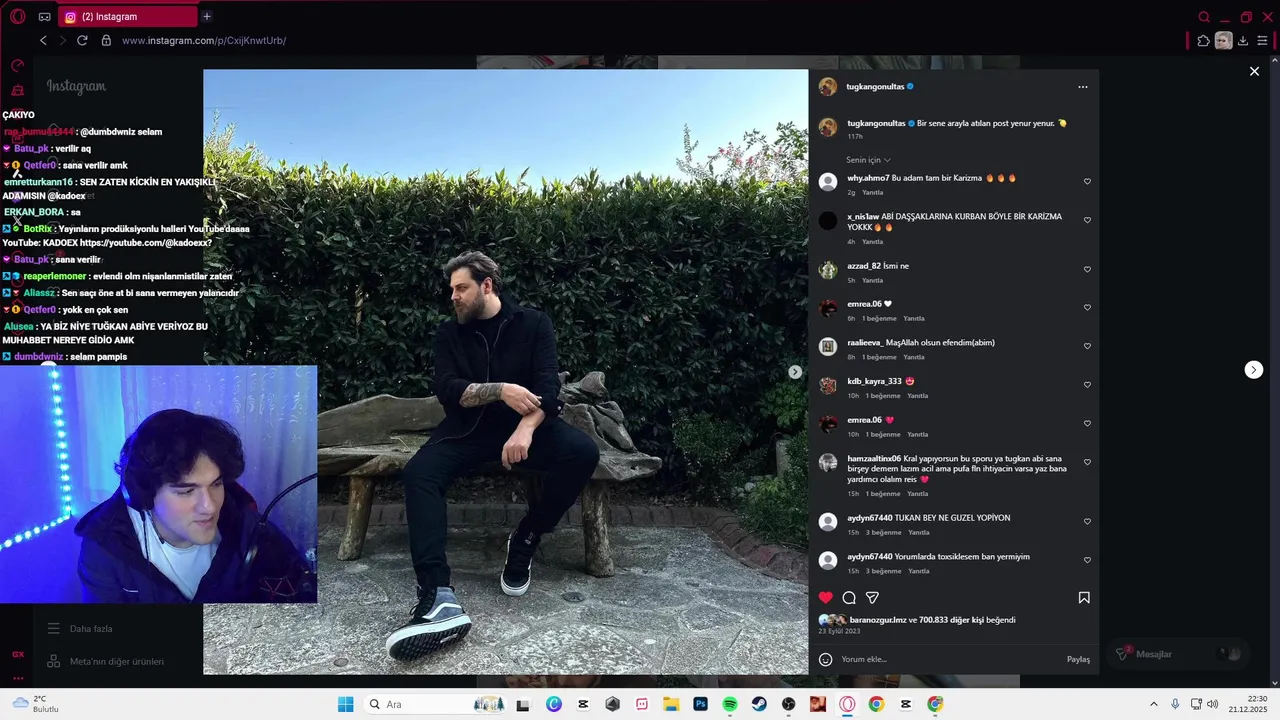Open the browser downloads icon
This screenshot has width=1280, height=720.
click(1243, 41)
